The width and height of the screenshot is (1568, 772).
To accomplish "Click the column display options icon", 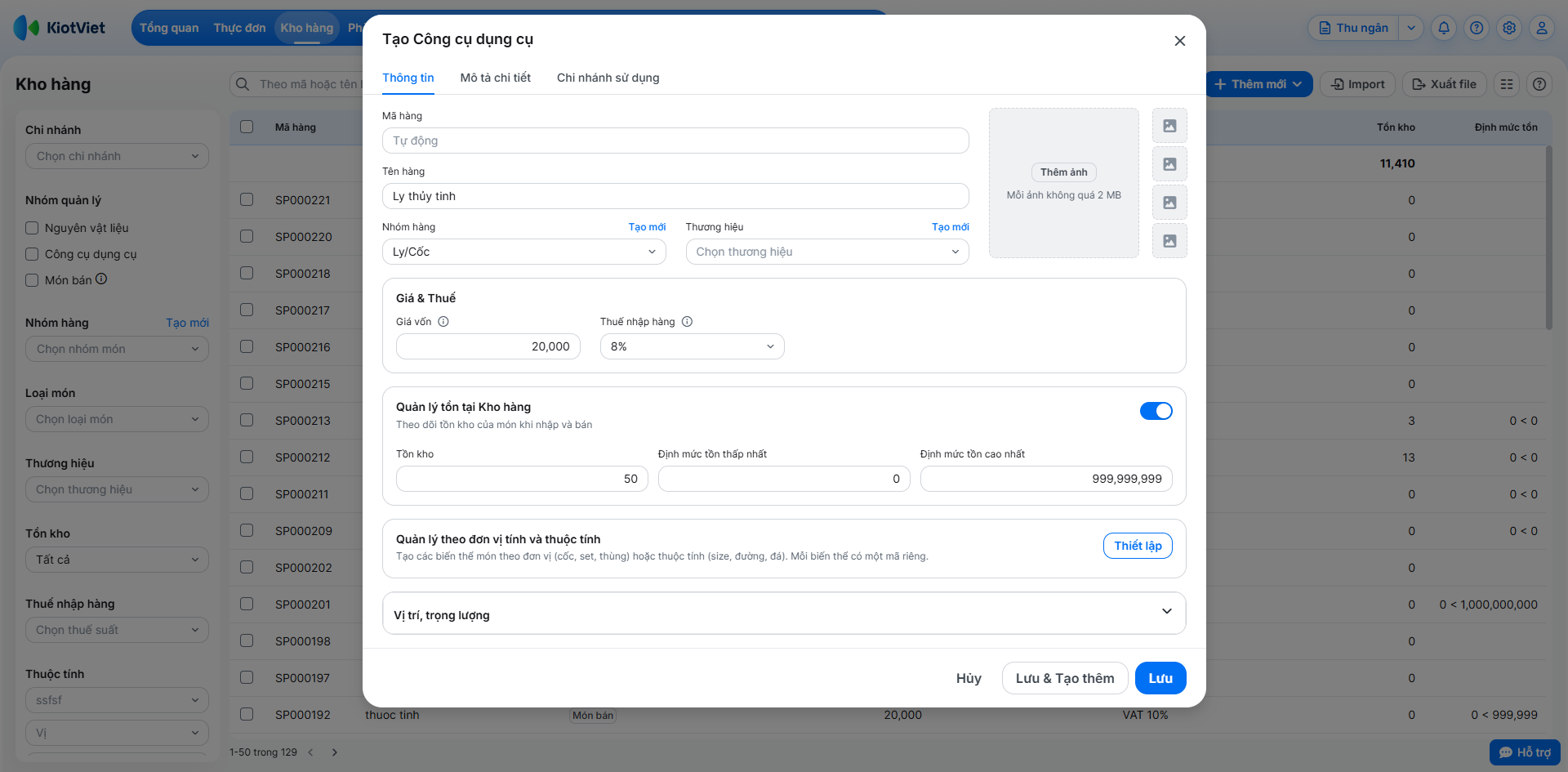I will (x=1507, y=84).
